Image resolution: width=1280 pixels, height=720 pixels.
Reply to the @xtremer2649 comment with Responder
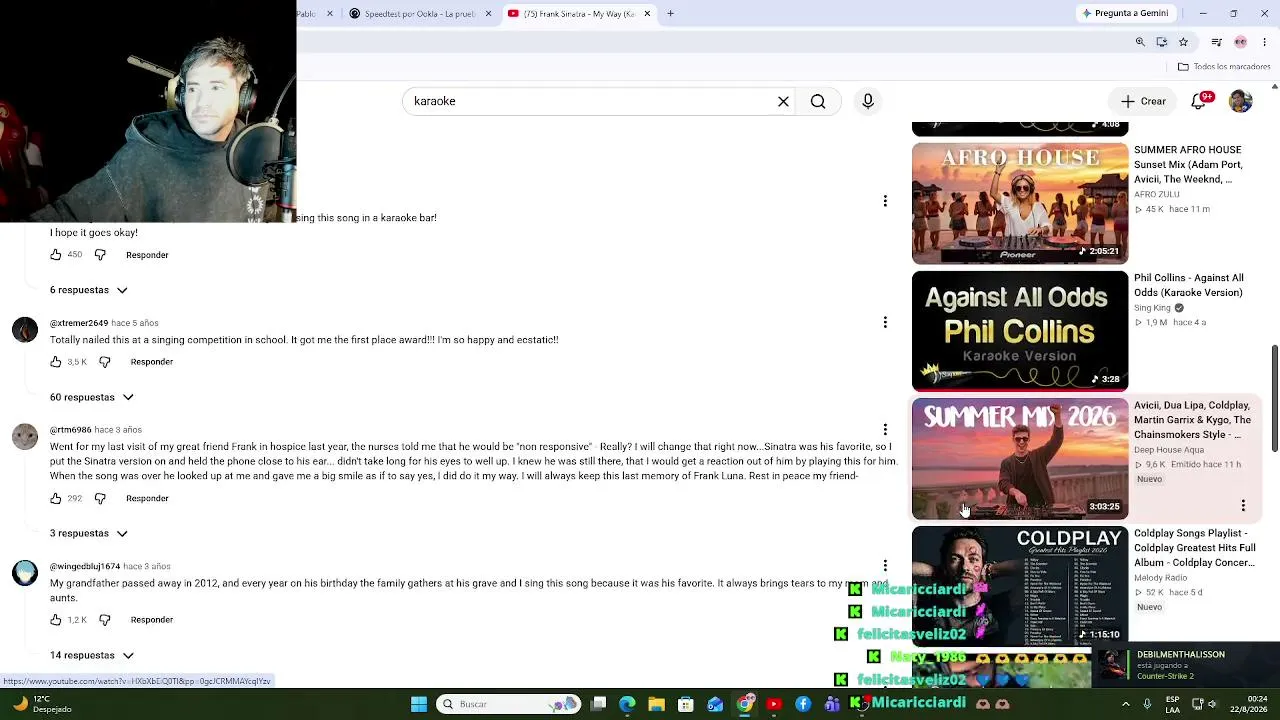[152, 362]
